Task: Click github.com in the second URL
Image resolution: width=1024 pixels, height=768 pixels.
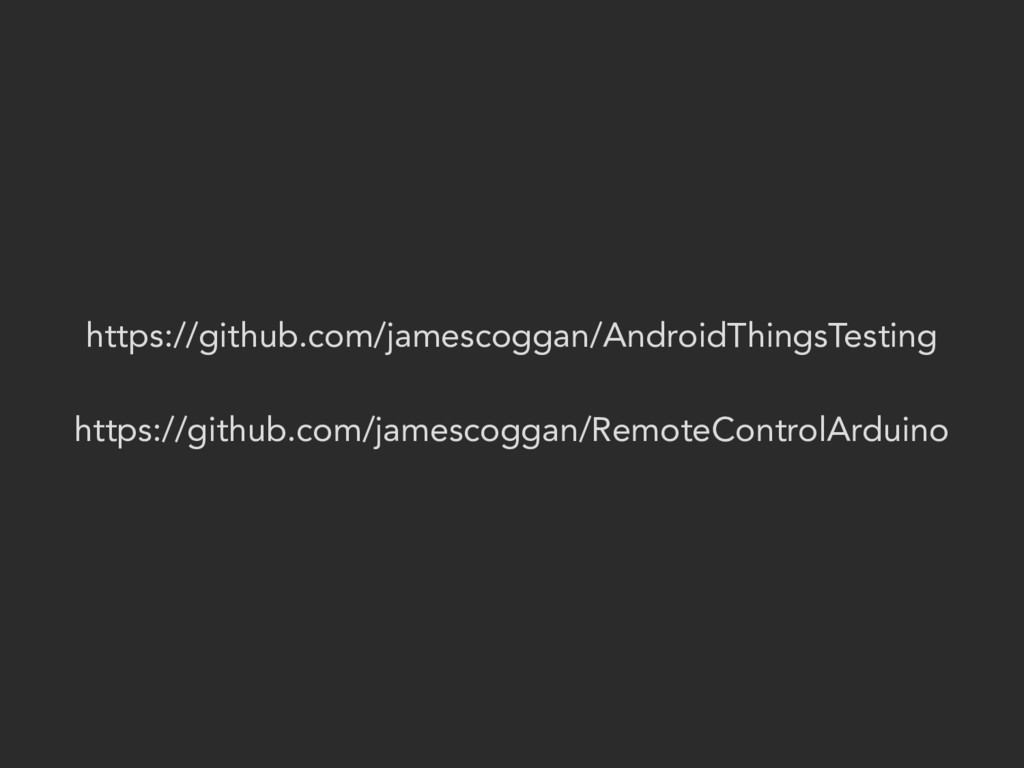Action: 273,431
